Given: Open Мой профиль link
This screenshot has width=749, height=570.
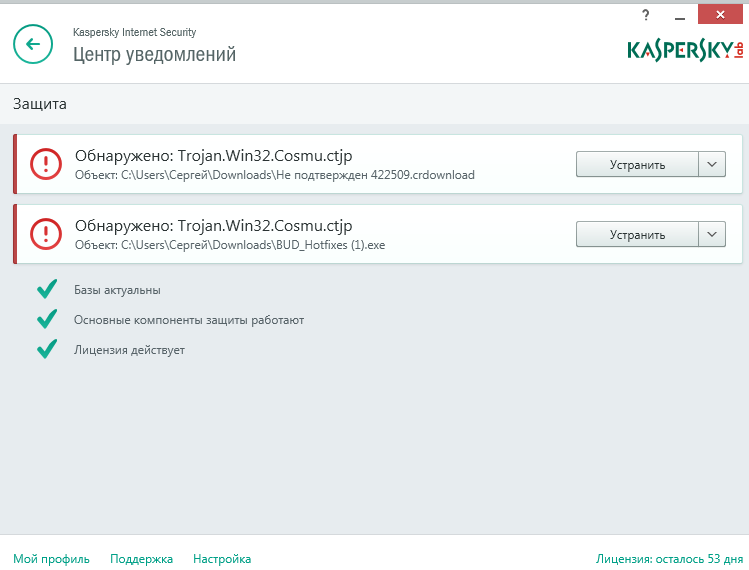Looking at the screenshot, I should click(51, 559).
